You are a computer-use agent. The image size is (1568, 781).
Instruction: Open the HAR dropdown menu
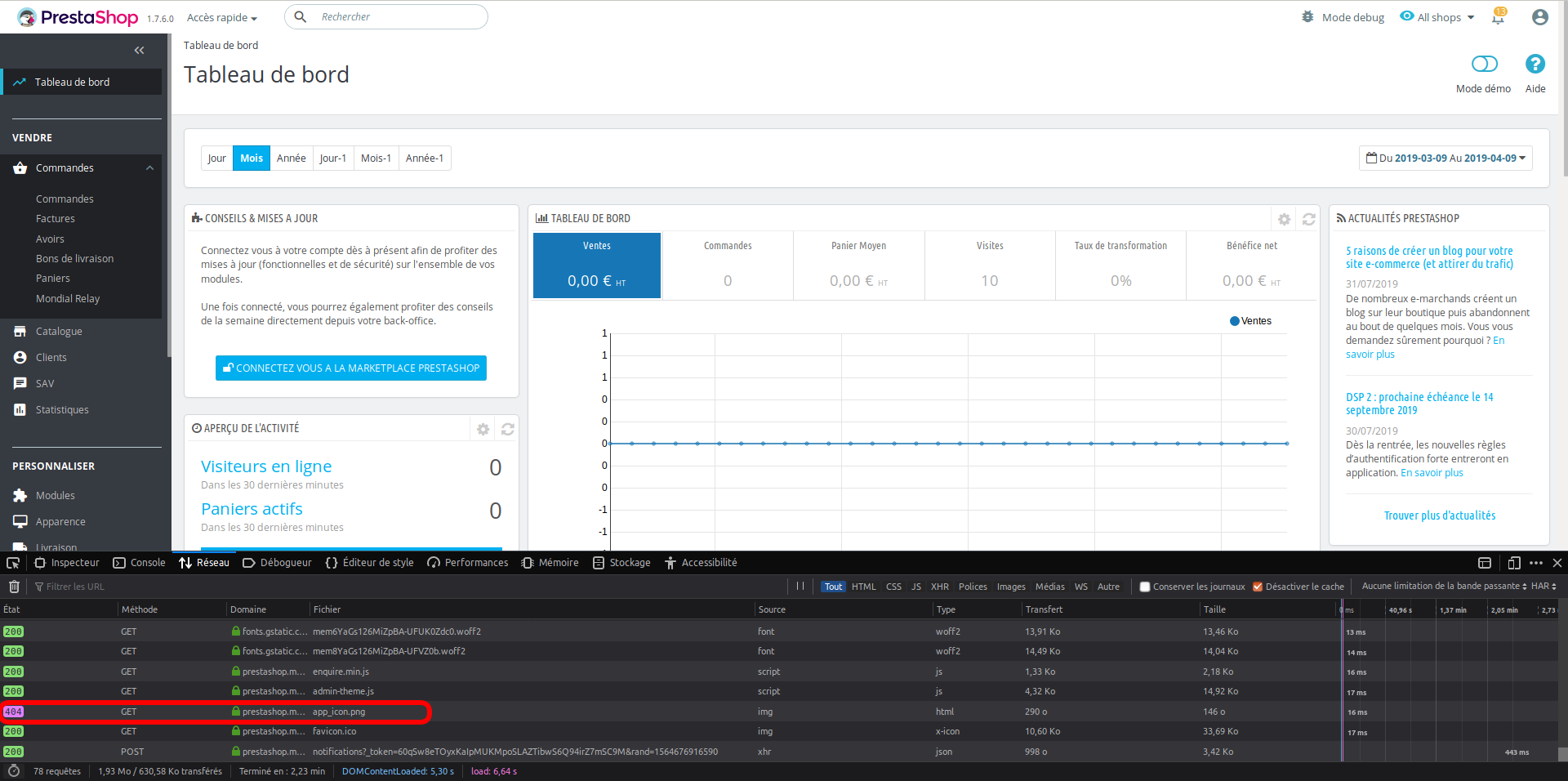(x=1543, y=587)
